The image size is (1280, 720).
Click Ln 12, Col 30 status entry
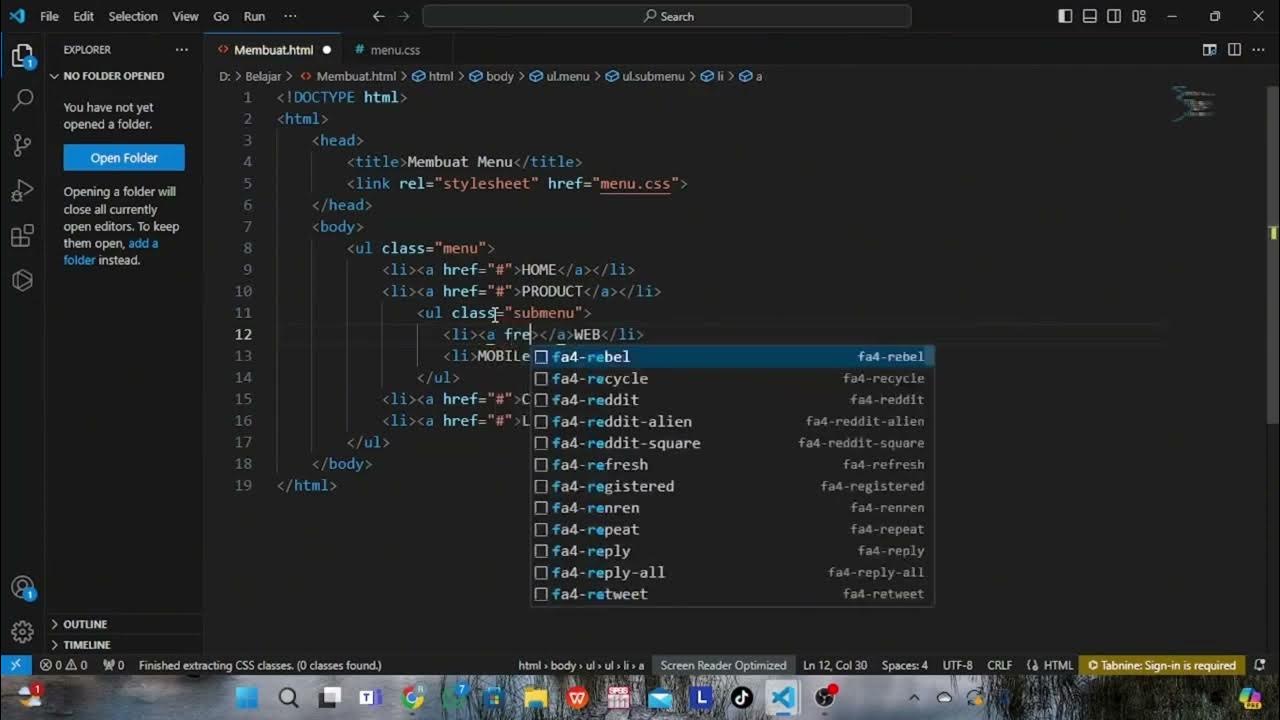(x=835, y=665)
